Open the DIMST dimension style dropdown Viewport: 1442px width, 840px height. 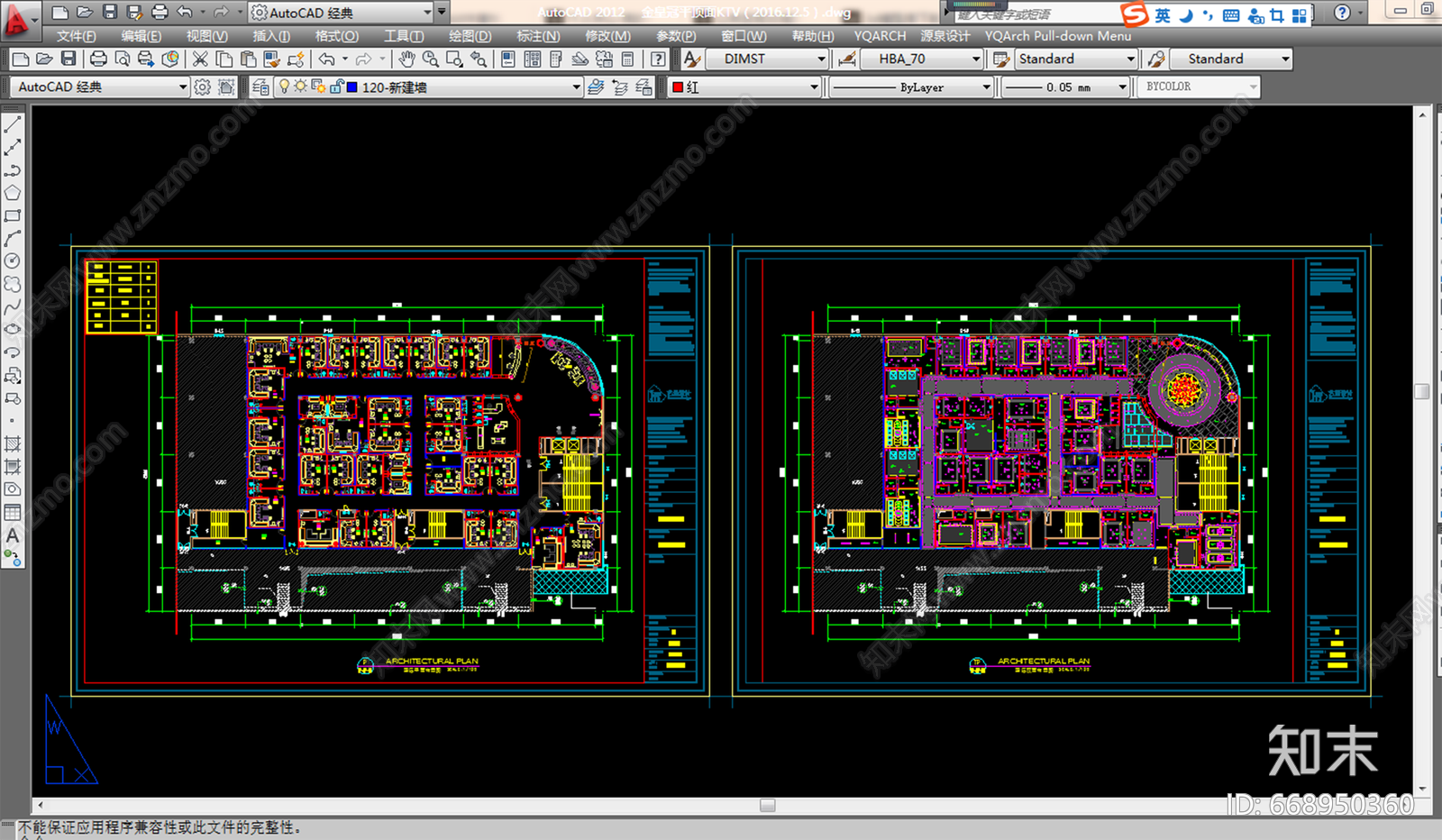(x=821, y=59)
